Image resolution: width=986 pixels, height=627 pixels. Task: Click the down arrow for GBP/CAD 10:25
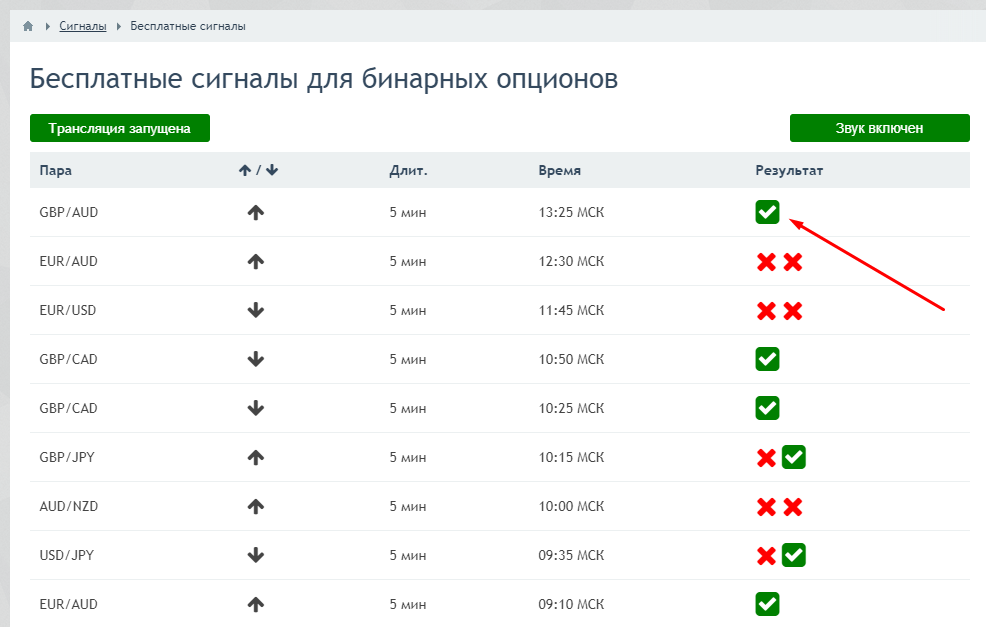click(x=255, y=408)
